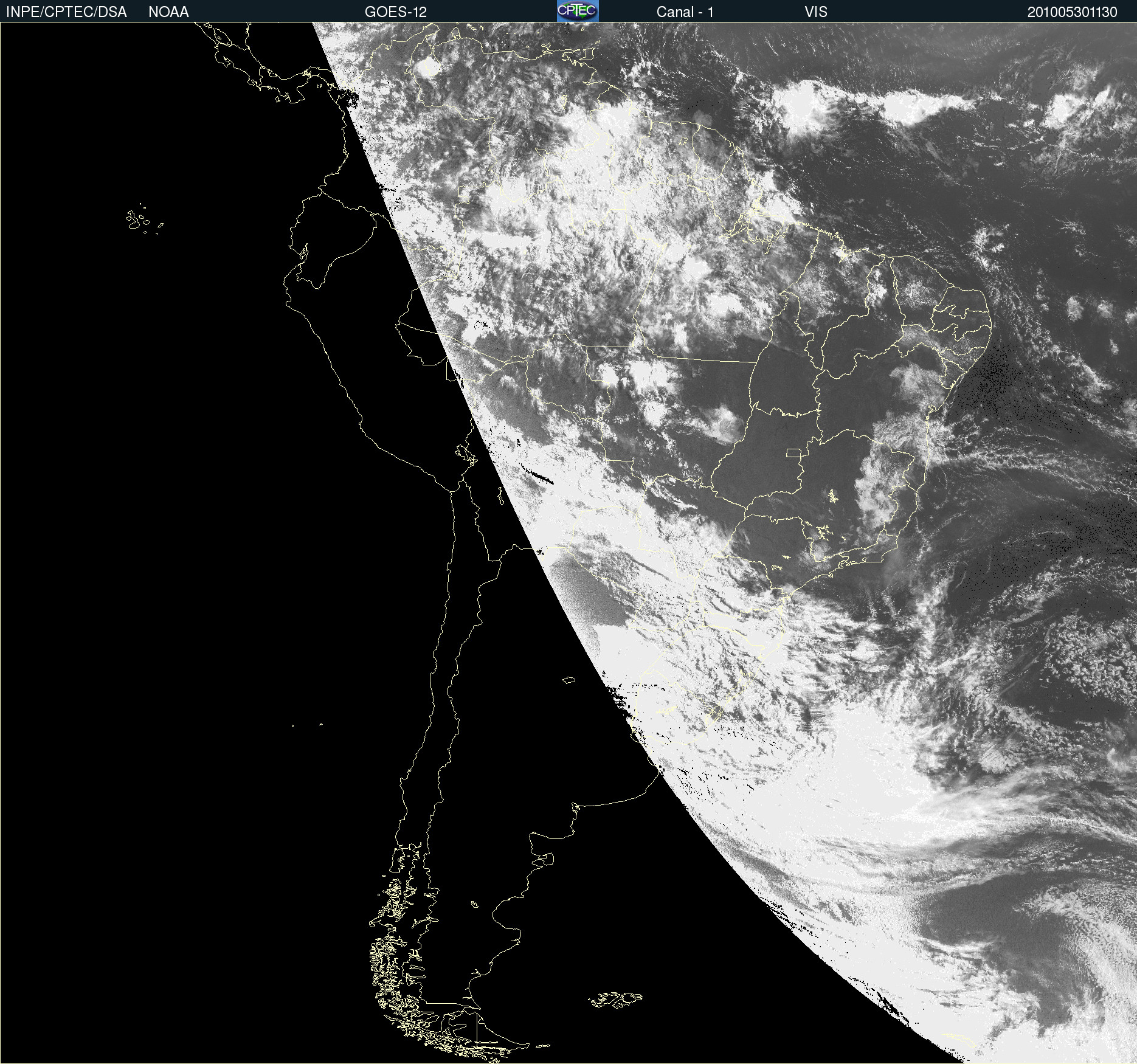1137x1064 pixels.
Task: Select the INPE/CPTEC/DSA header text
Action: coord(66,12)
